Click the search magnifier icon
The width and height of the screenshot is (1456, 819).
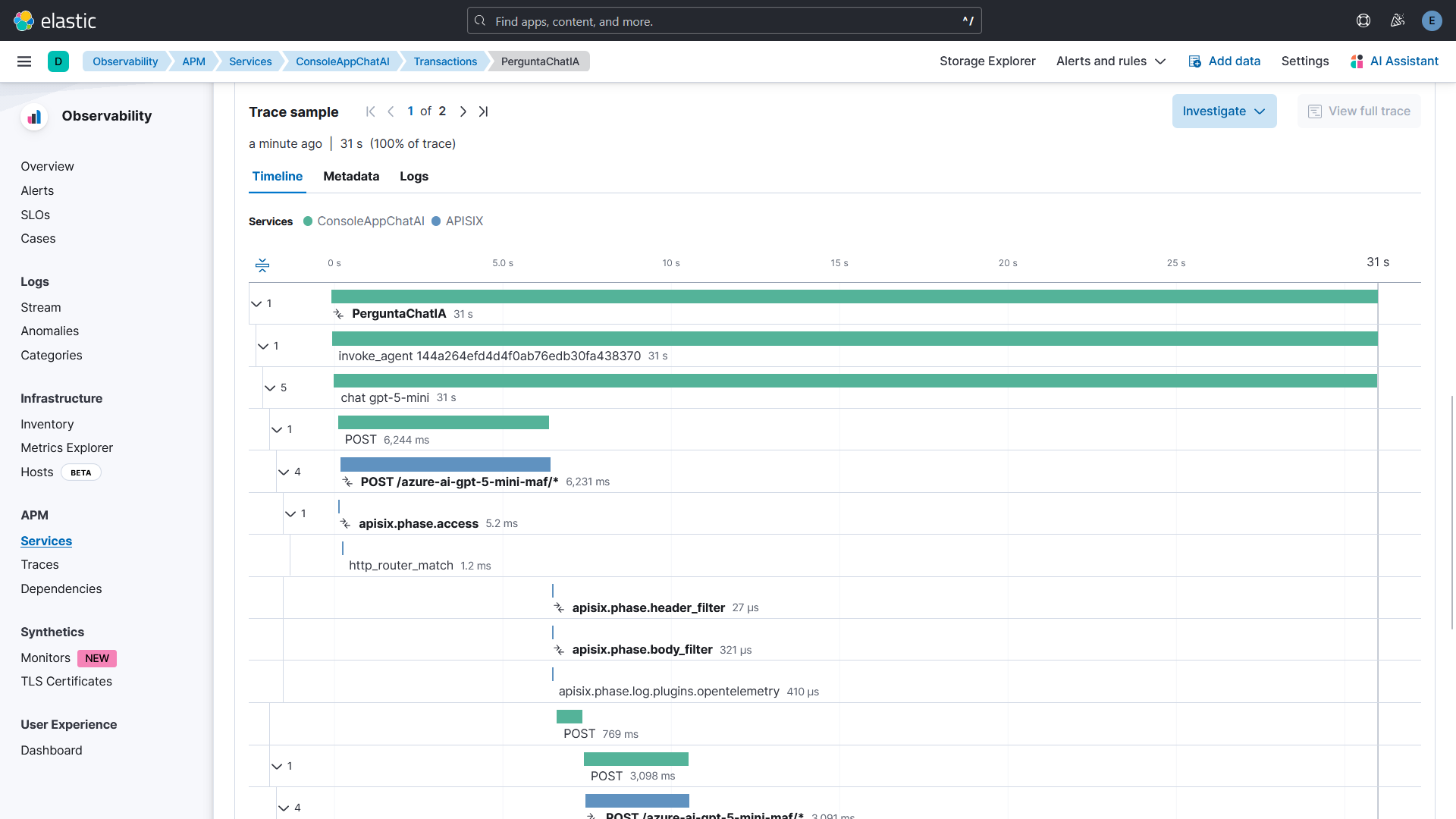pos(480,20)
